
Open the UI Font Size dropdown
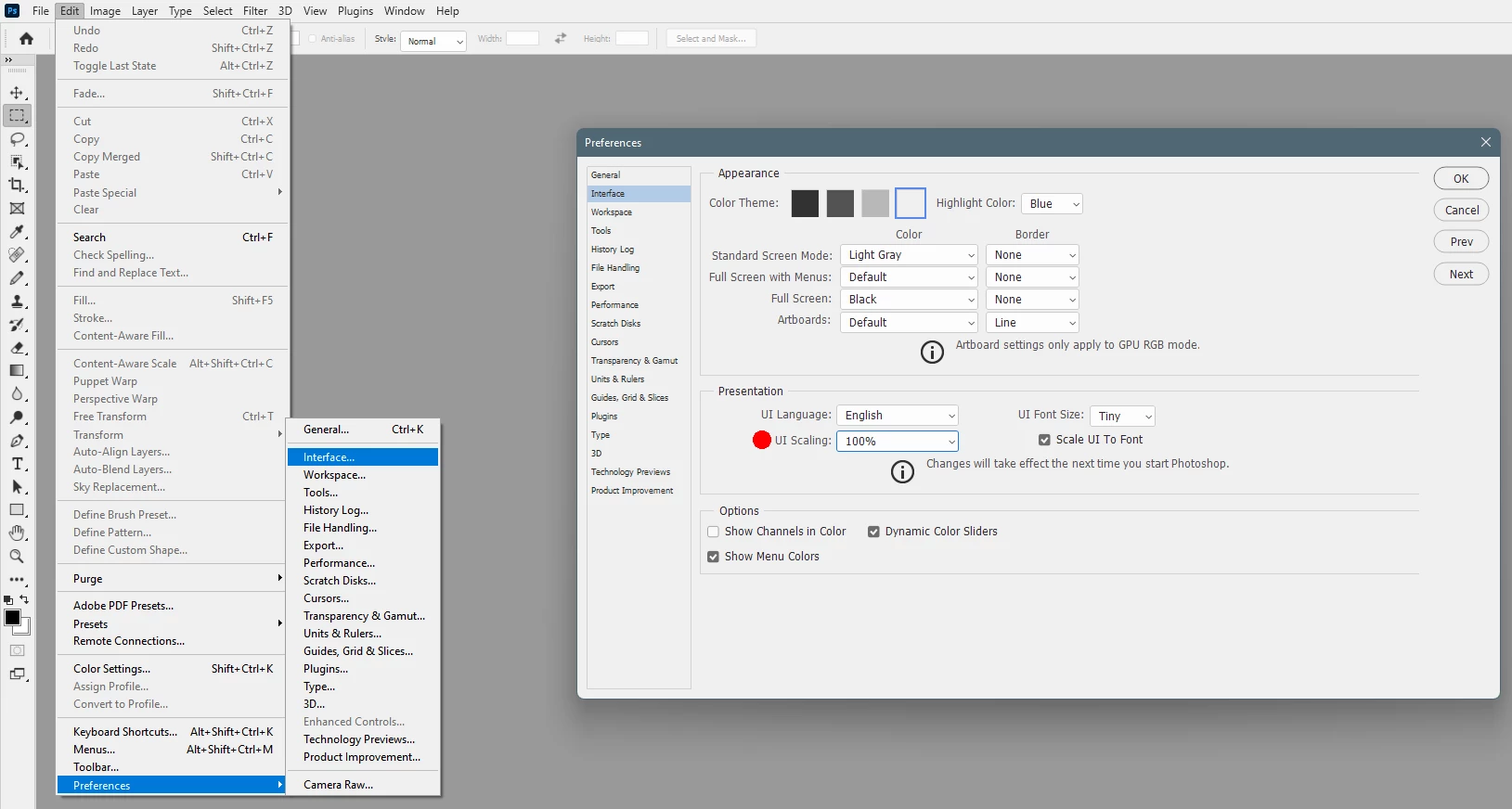(1122, 417)
